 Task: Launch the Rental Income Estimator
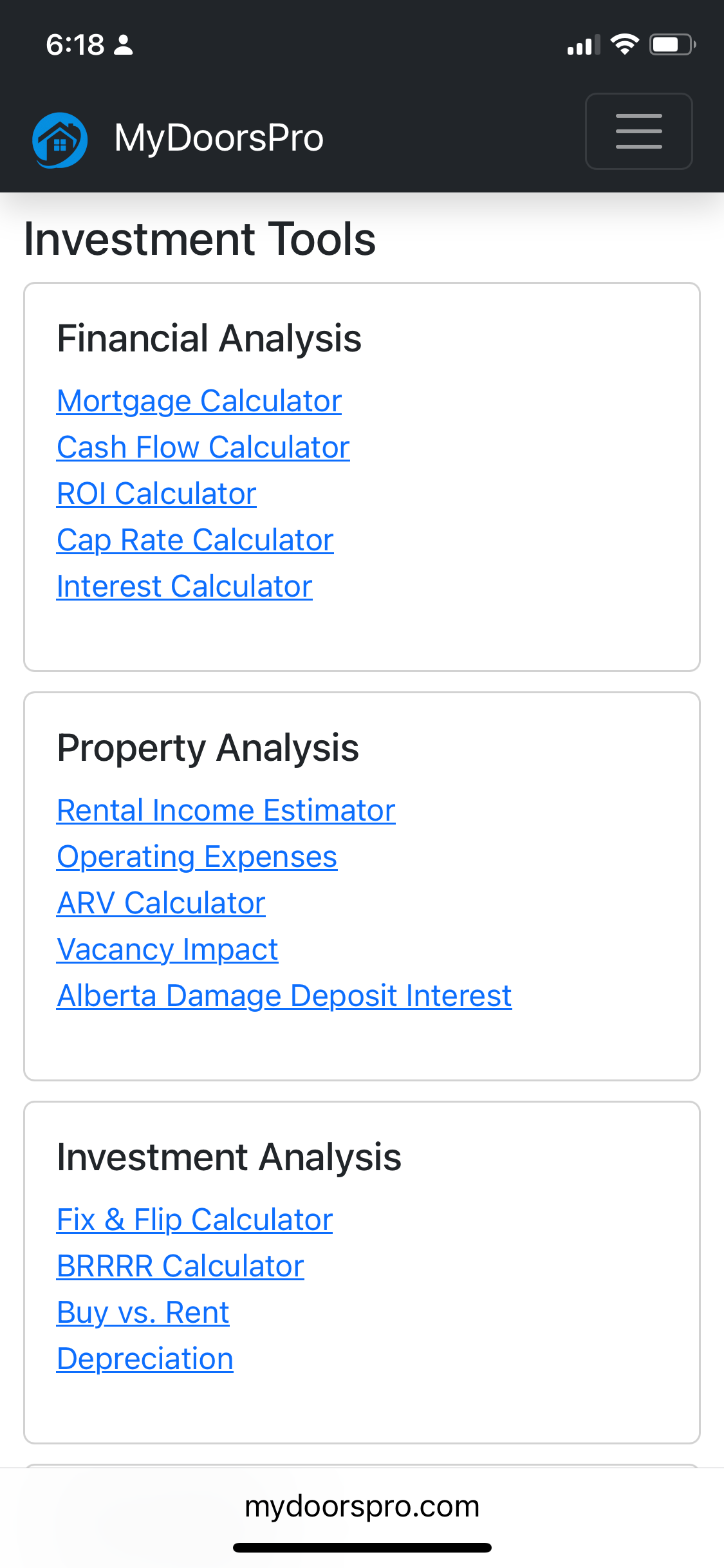[x=226, y=810]
